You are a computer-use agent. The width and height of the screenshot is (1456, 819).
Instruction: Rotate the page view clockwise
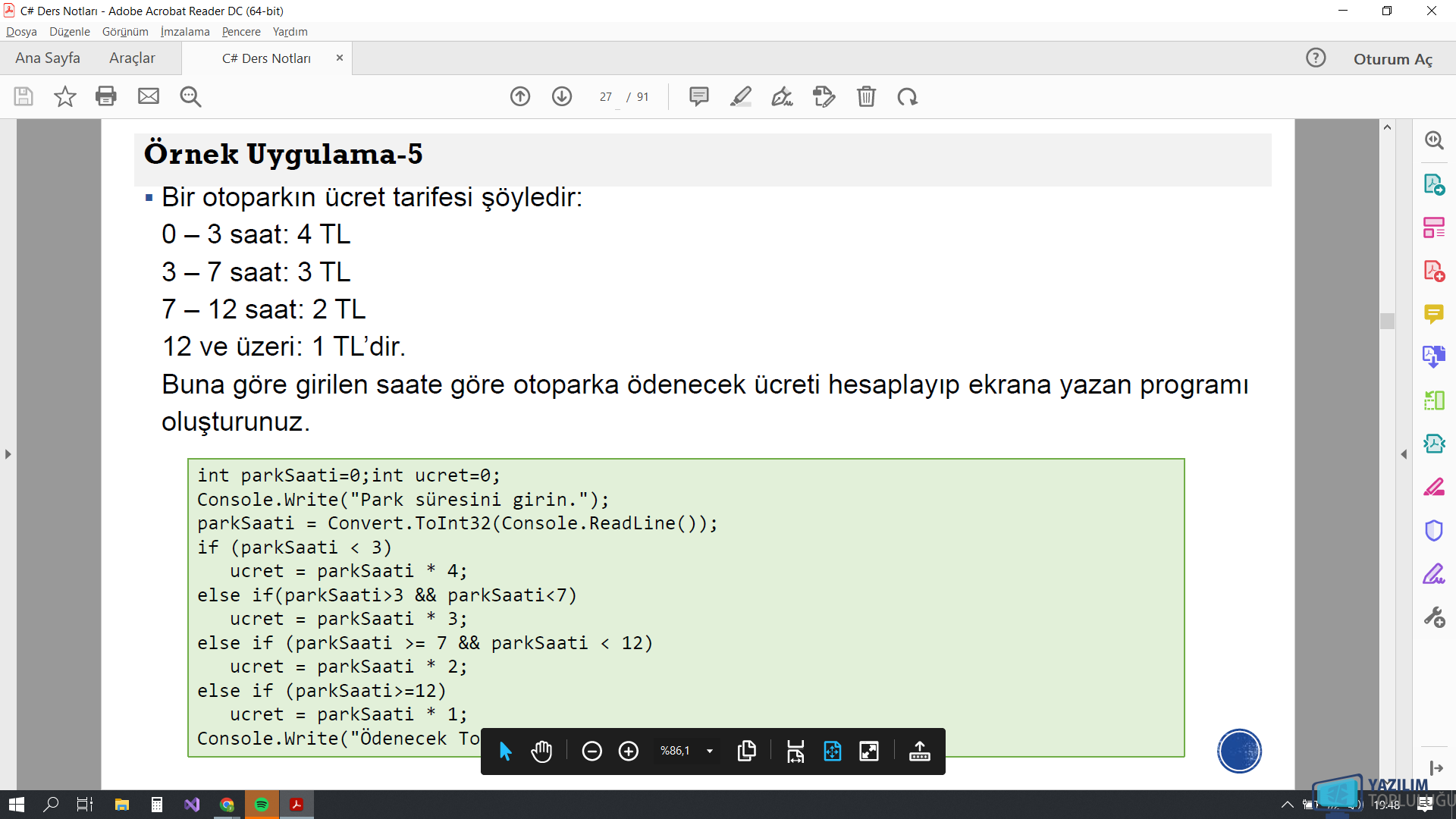(x=908, y=96)
